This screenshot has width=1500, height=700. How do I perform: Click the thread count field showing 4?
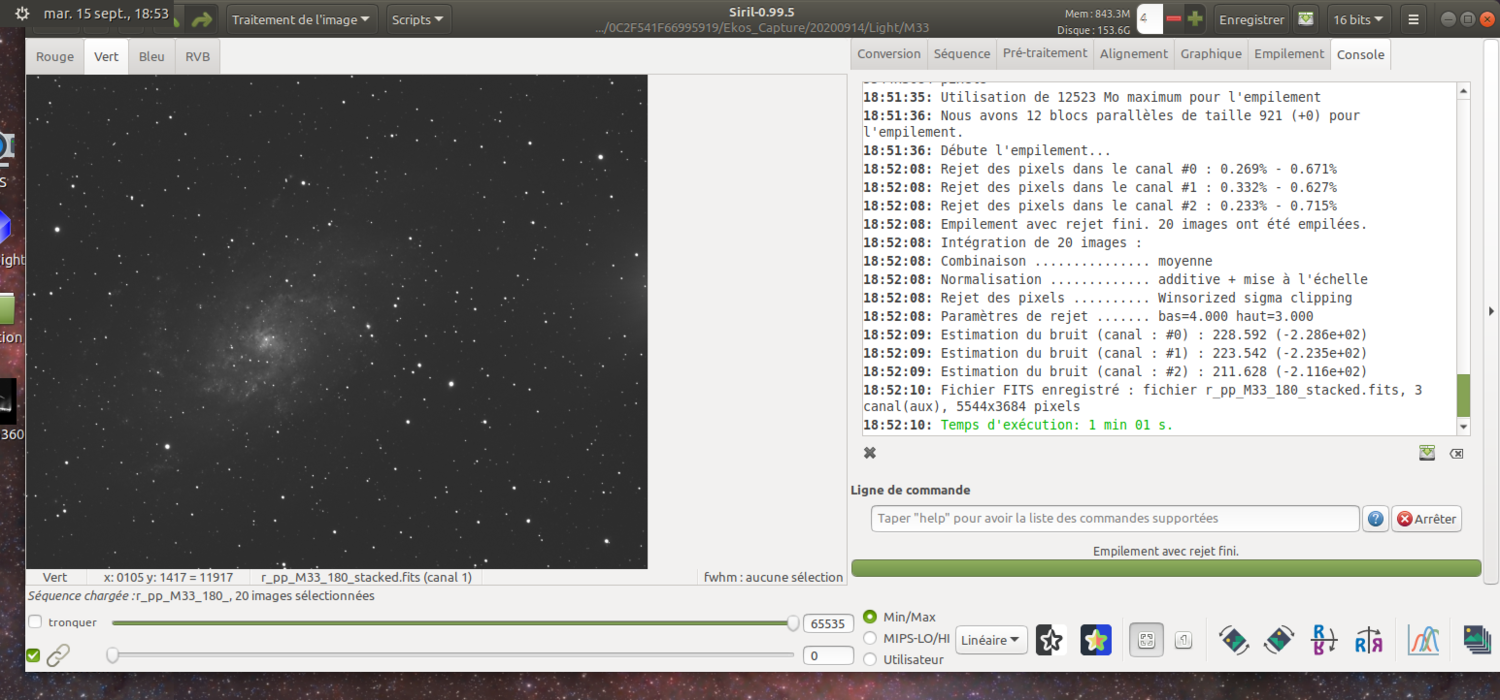point(1148,19)
